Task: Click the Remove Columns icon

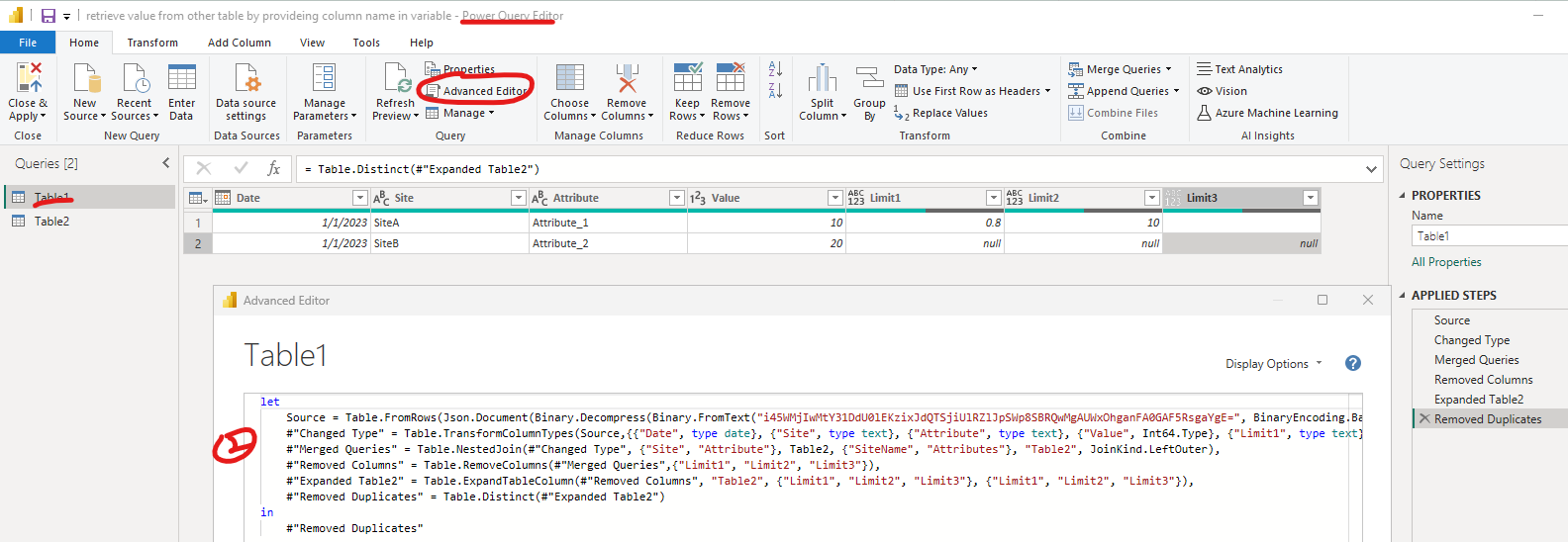Action: (x=627, y=78)
